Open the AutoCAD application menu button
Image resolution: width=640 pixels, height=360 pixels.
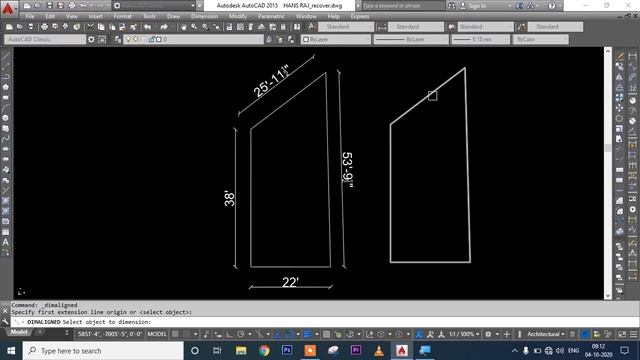pos(8,8)
